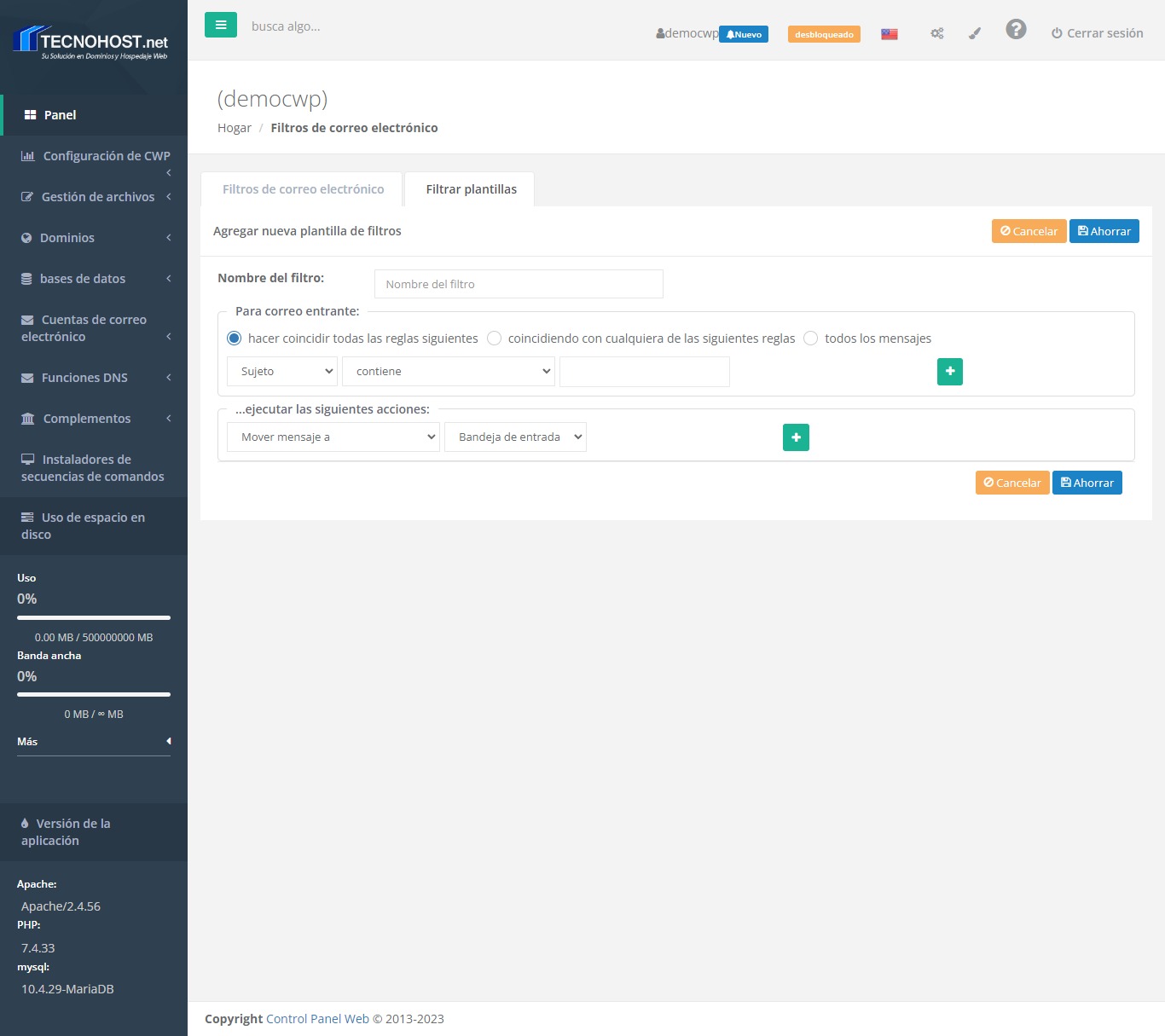Click the Nuevo notification bell badge
Screen dimensions: 1165x1036
pos(744,34)
